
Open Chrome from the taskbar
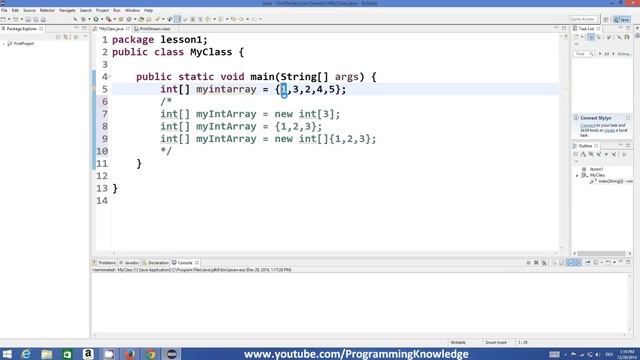151,354
